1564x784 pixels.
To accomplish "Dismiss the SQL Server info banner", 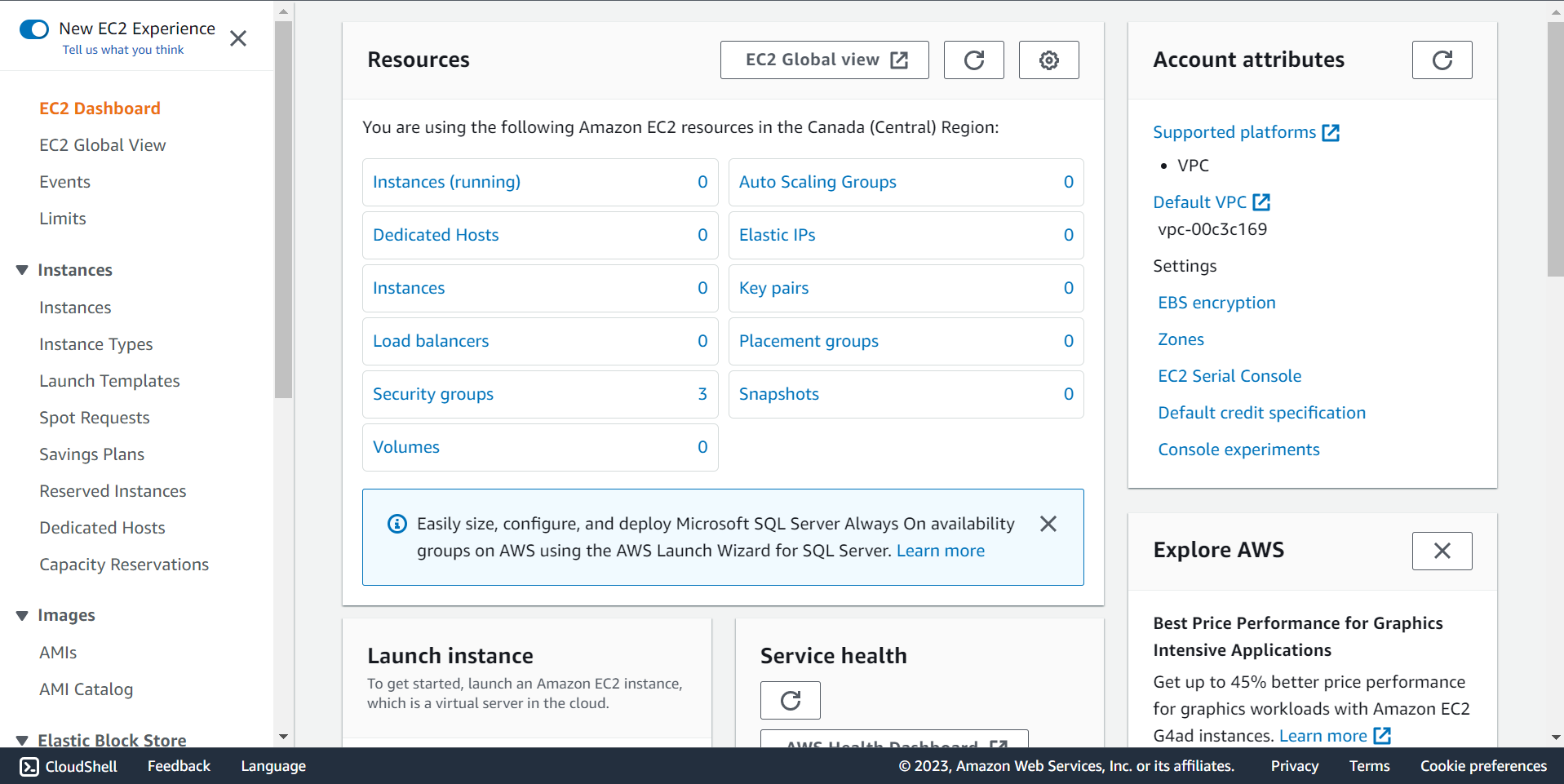I will (x=1048, y=524).
